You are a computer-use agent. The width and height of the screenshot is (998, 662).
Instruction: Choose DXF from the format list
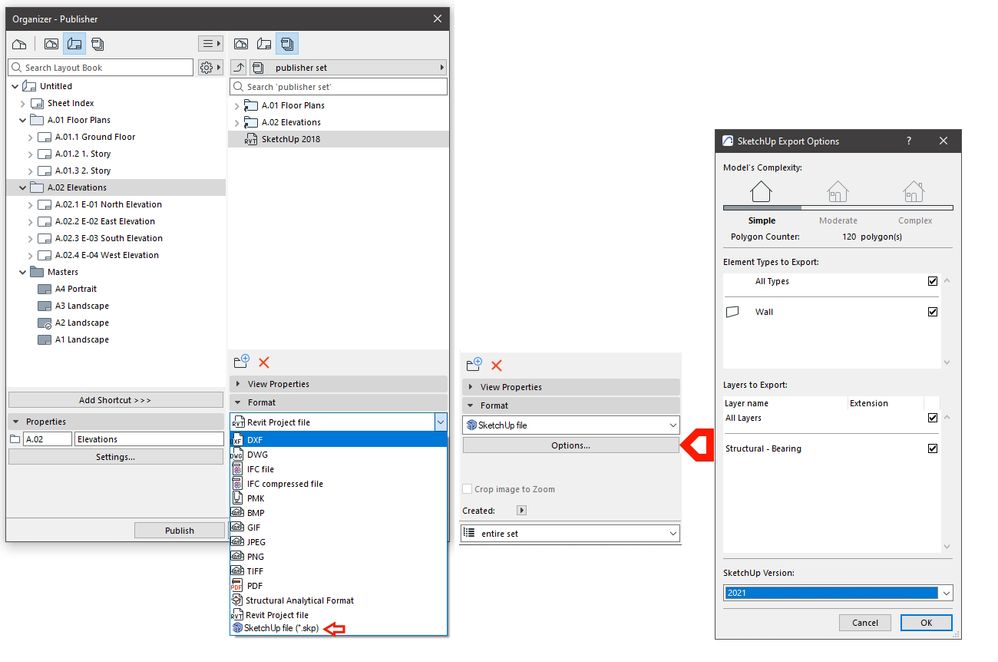[x=339, y=440]
